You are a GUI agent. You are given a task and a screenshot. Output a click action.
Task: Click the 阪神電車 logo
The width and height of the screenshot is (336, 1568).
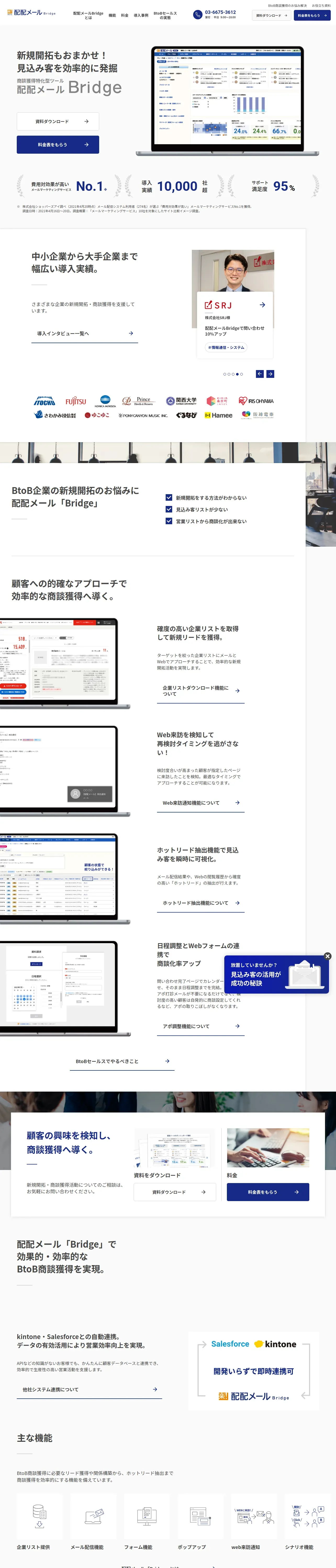click(257, 415)
